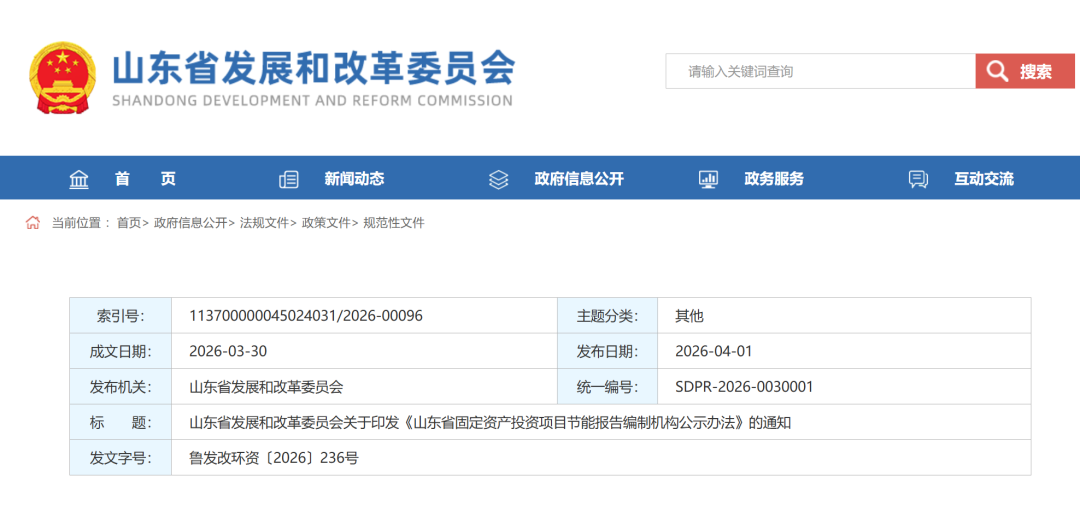Click the chat bubble icon beside 互动交流
This screenshot has width=1080, height=506.
pos(918,179)
